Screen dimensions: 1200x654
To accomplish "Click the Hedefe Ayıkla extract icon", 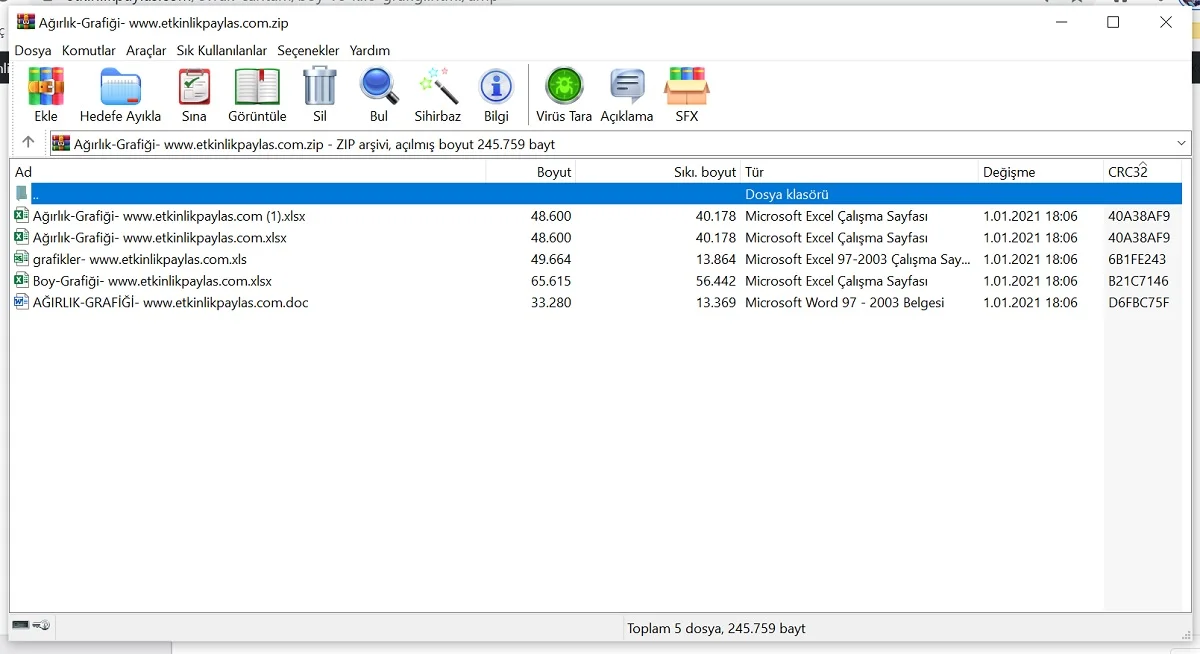I will pos(120,87).
